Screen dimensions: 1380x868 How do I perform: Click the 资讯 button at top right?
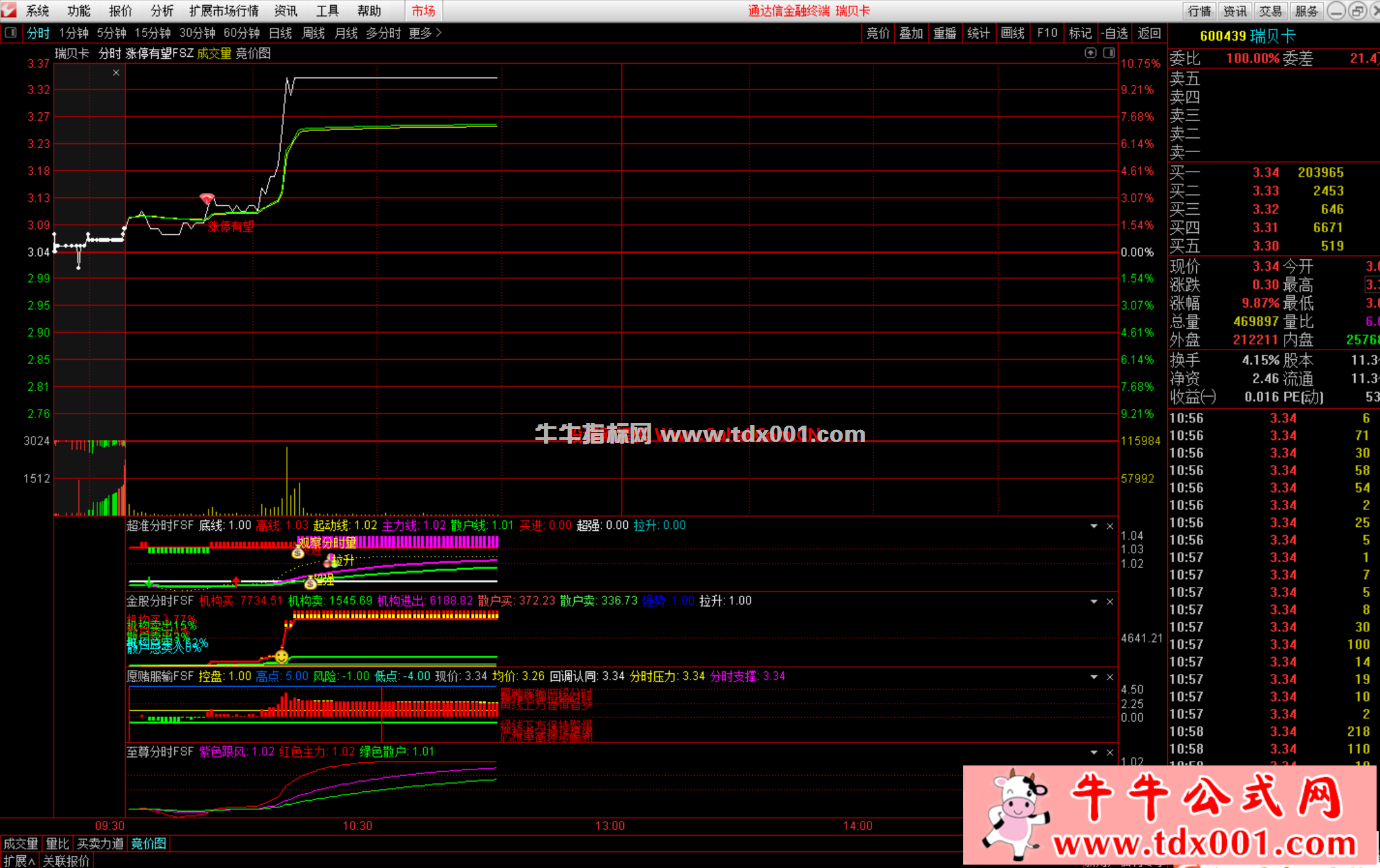[1235, 11]
